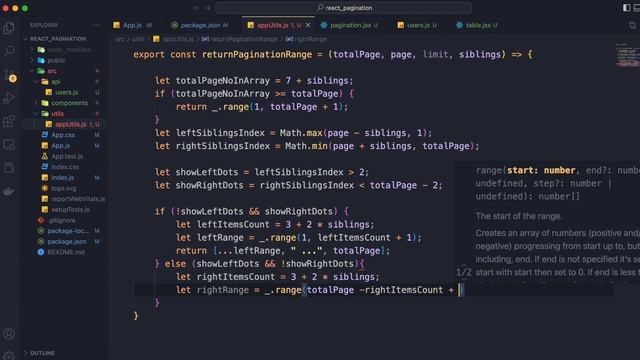Toggle primary sidebar layout icon in title bar
The width and height of the screenshot is (640, 360).
click(627, 8)
